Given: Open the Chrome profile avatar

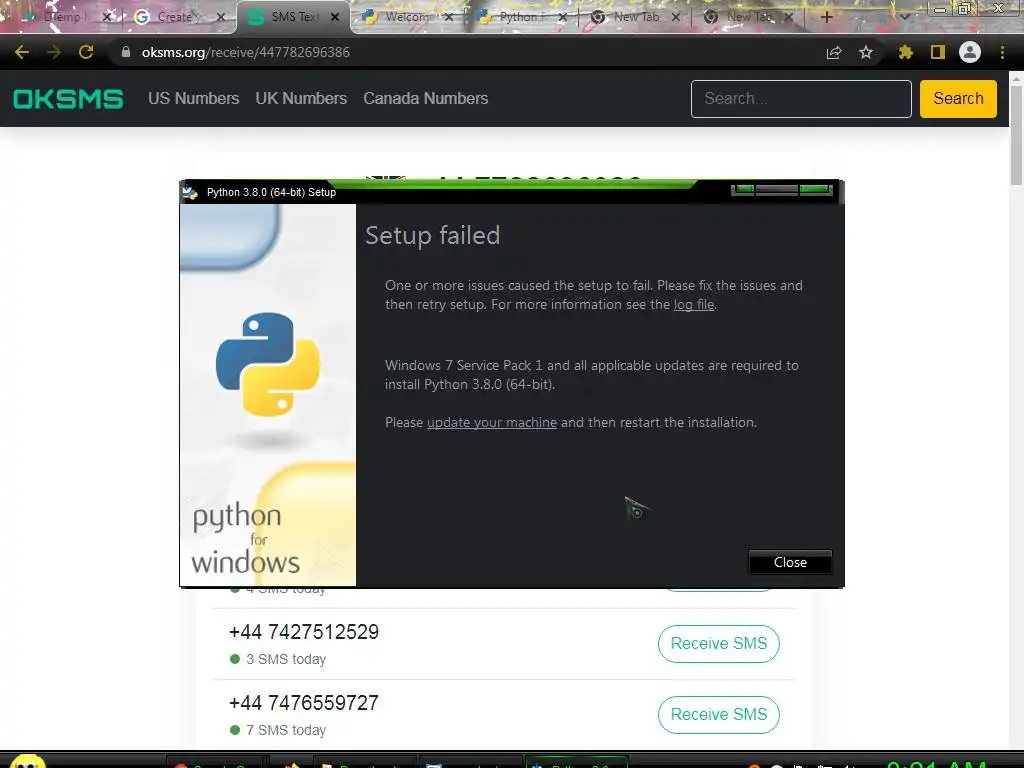Looking at the screenshot, I should (x=970, y=52).
